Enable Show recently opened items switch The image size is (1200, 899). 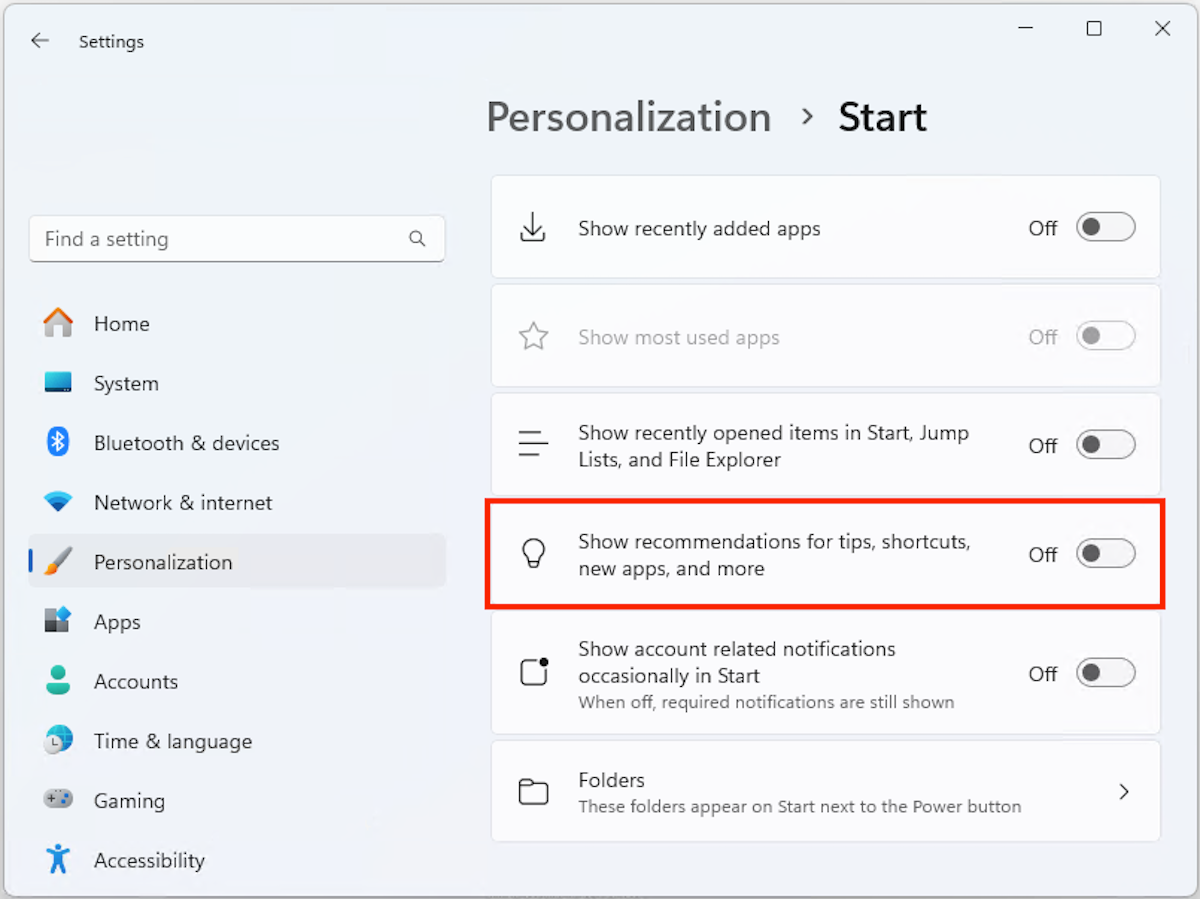pos(1105,445)
